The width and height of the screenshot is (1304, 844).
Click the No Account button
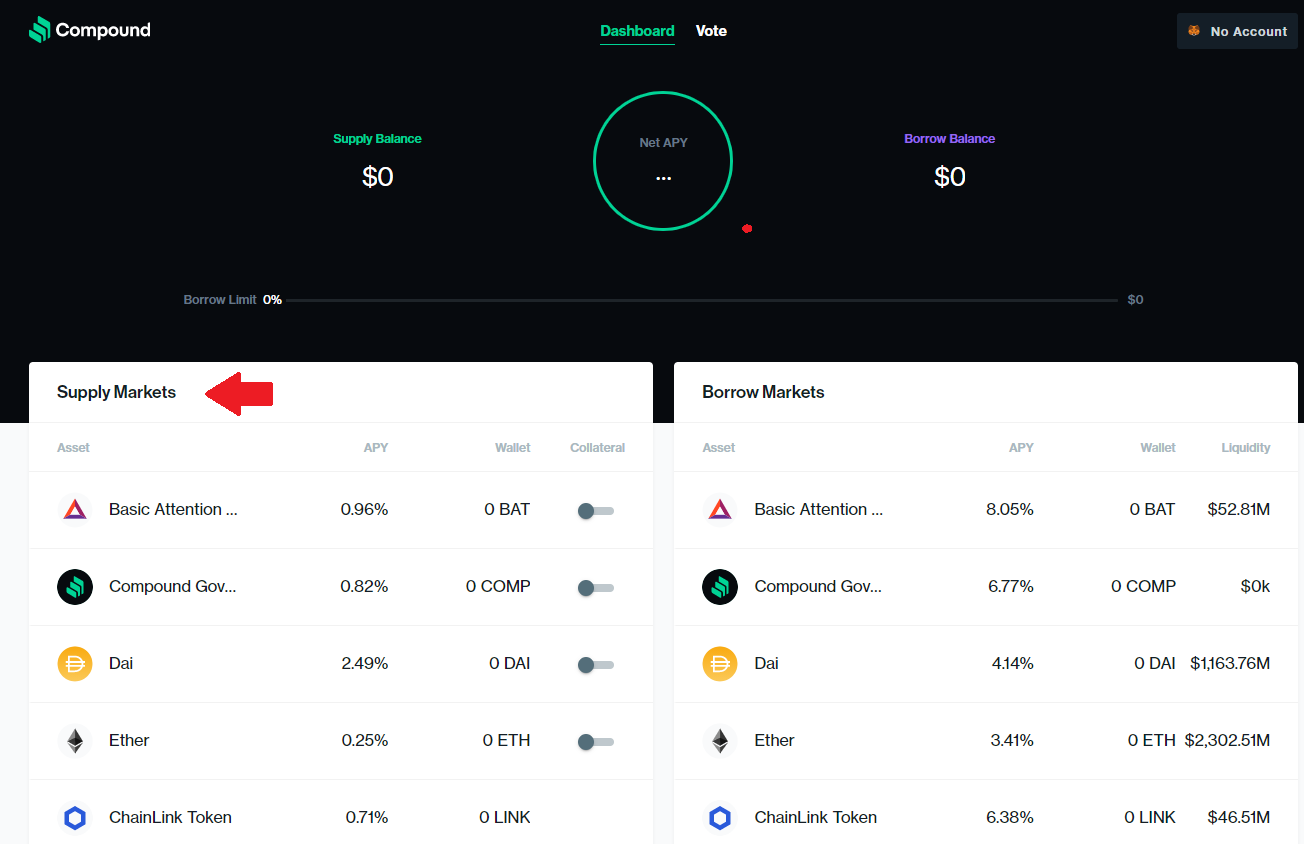coord(1237,31)
